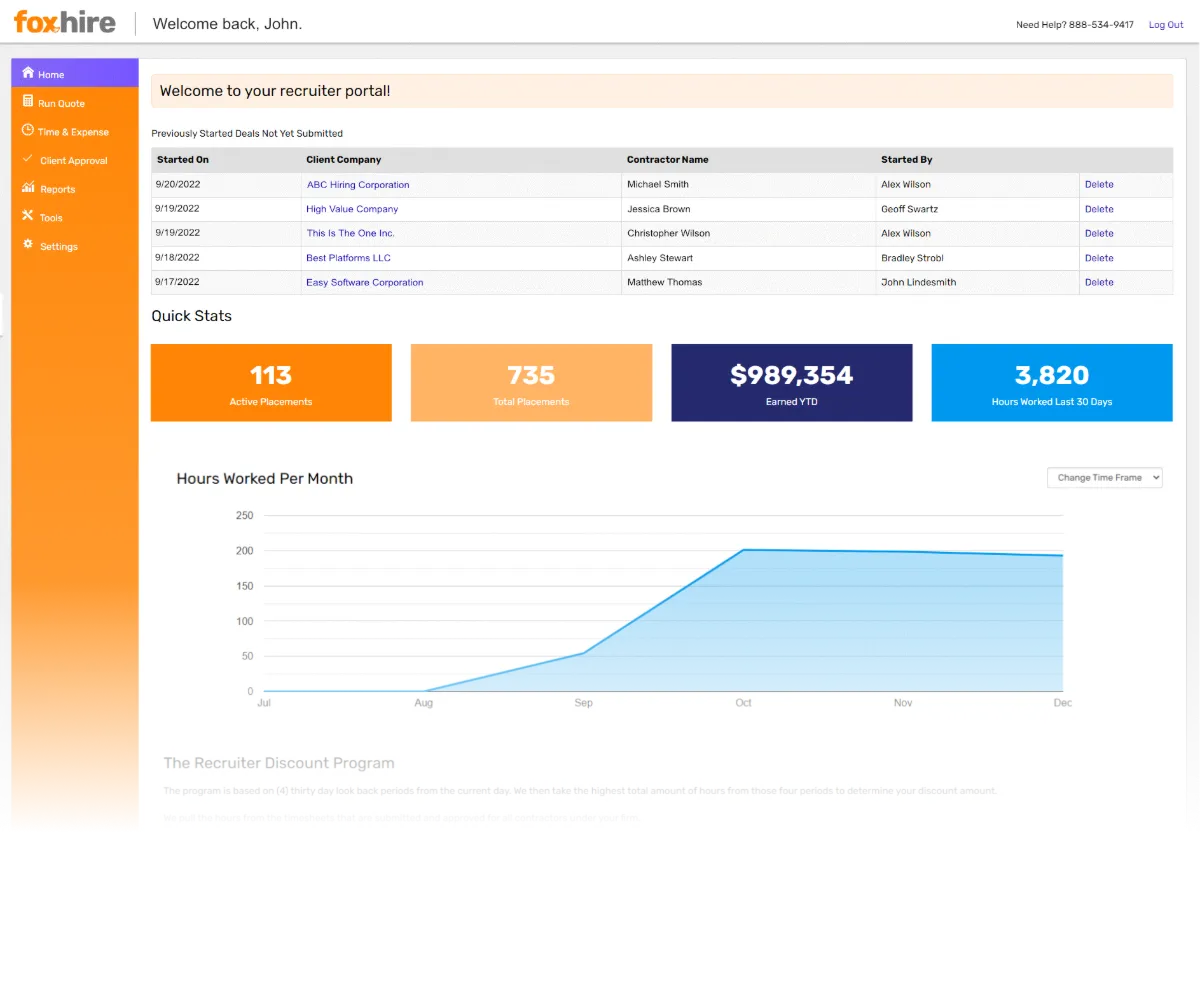Click contractor name Christopher Wilson

pos(669,233)
